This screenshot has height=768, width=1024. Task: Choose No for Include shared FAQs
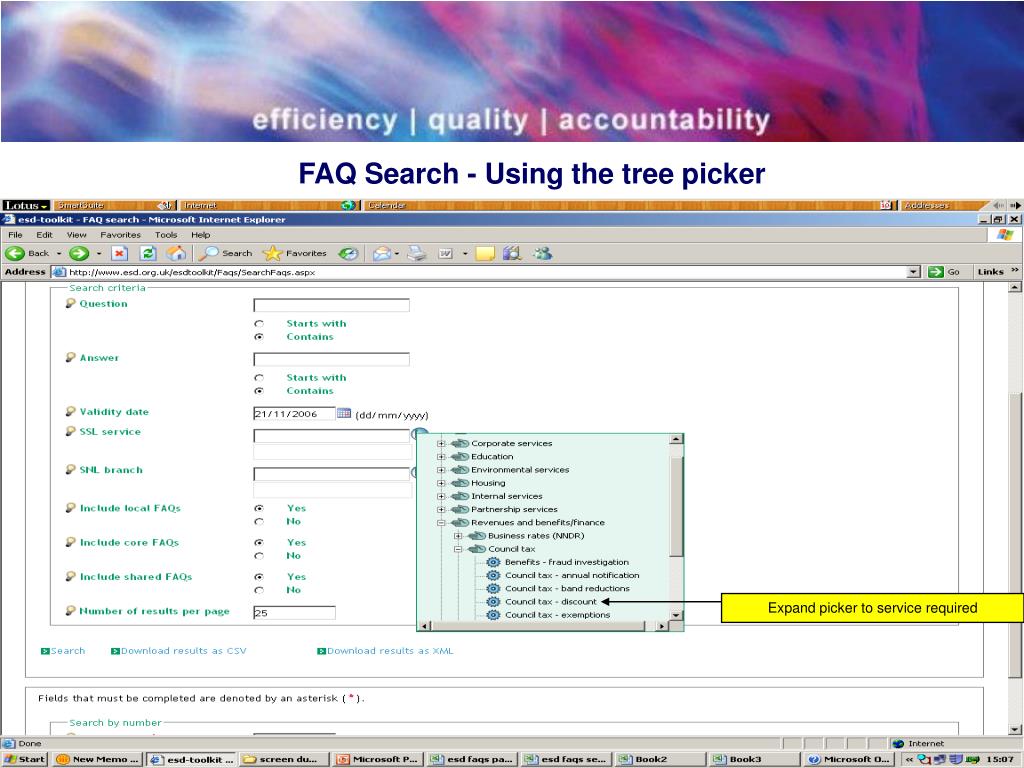coord(259,590)
